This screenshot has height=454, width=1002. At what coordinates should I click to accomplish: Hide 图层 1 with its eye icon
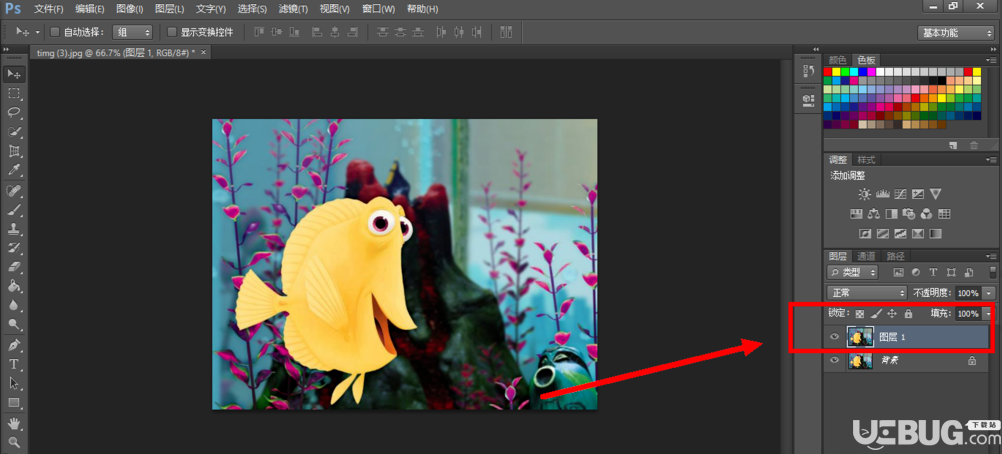click(x=834, y=337)
